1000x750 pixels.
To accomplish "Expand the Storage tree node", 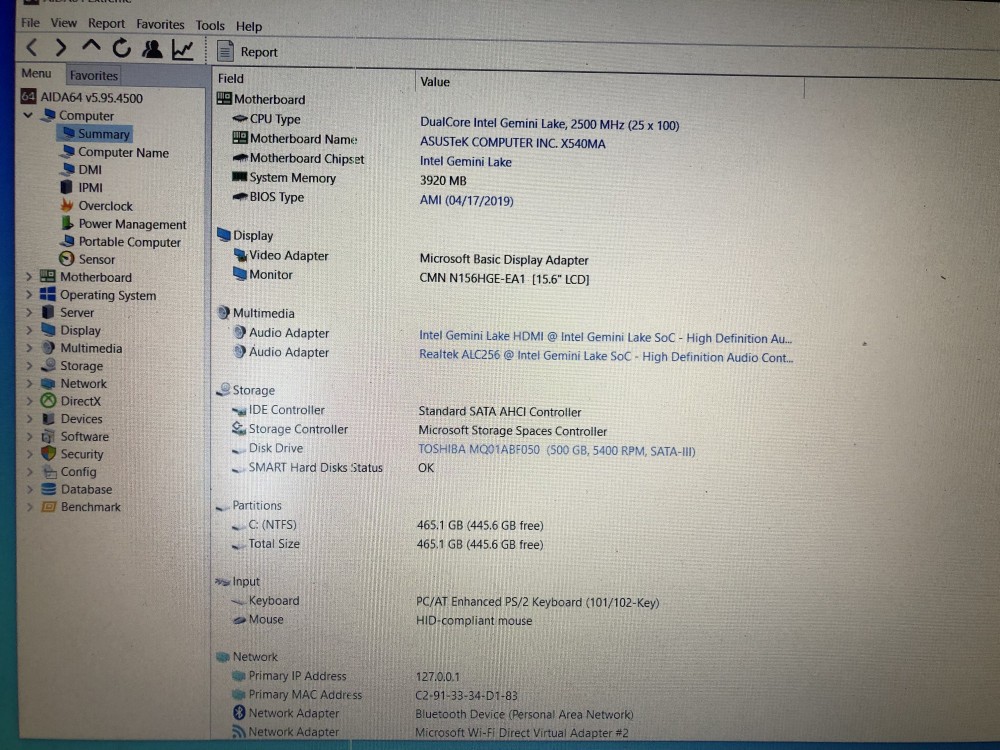I will [28, 366].
